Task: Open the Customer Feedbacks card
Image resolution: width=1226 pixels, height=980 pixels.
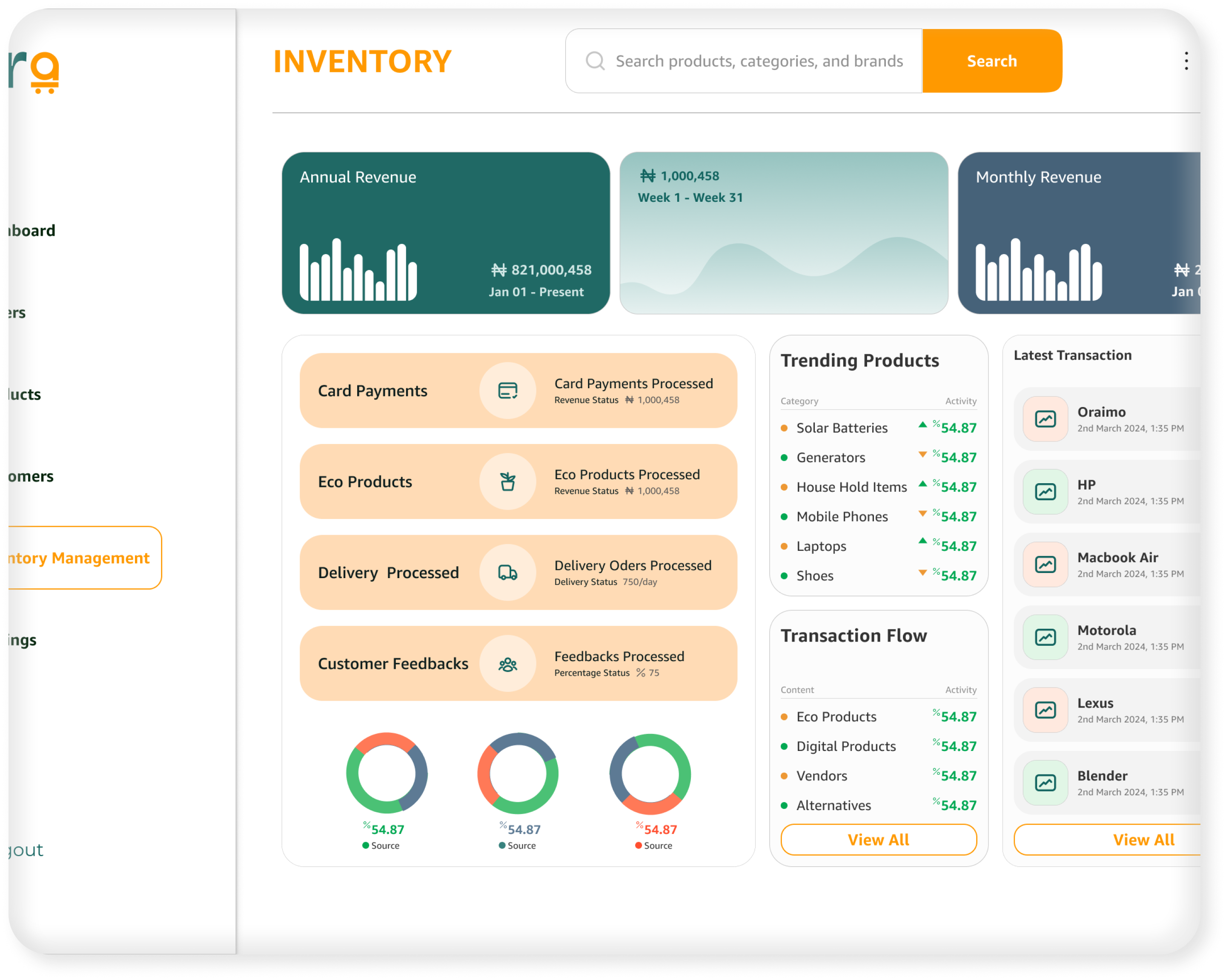Action: point(518,664)
